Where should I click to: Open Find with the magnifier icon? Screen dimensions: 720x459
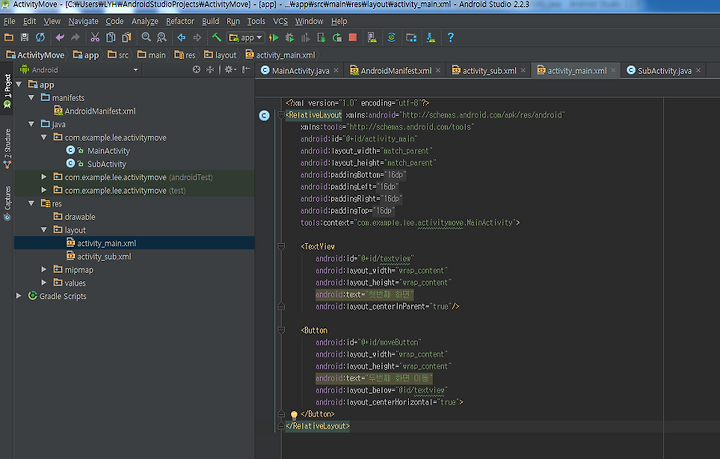[146, 38]
